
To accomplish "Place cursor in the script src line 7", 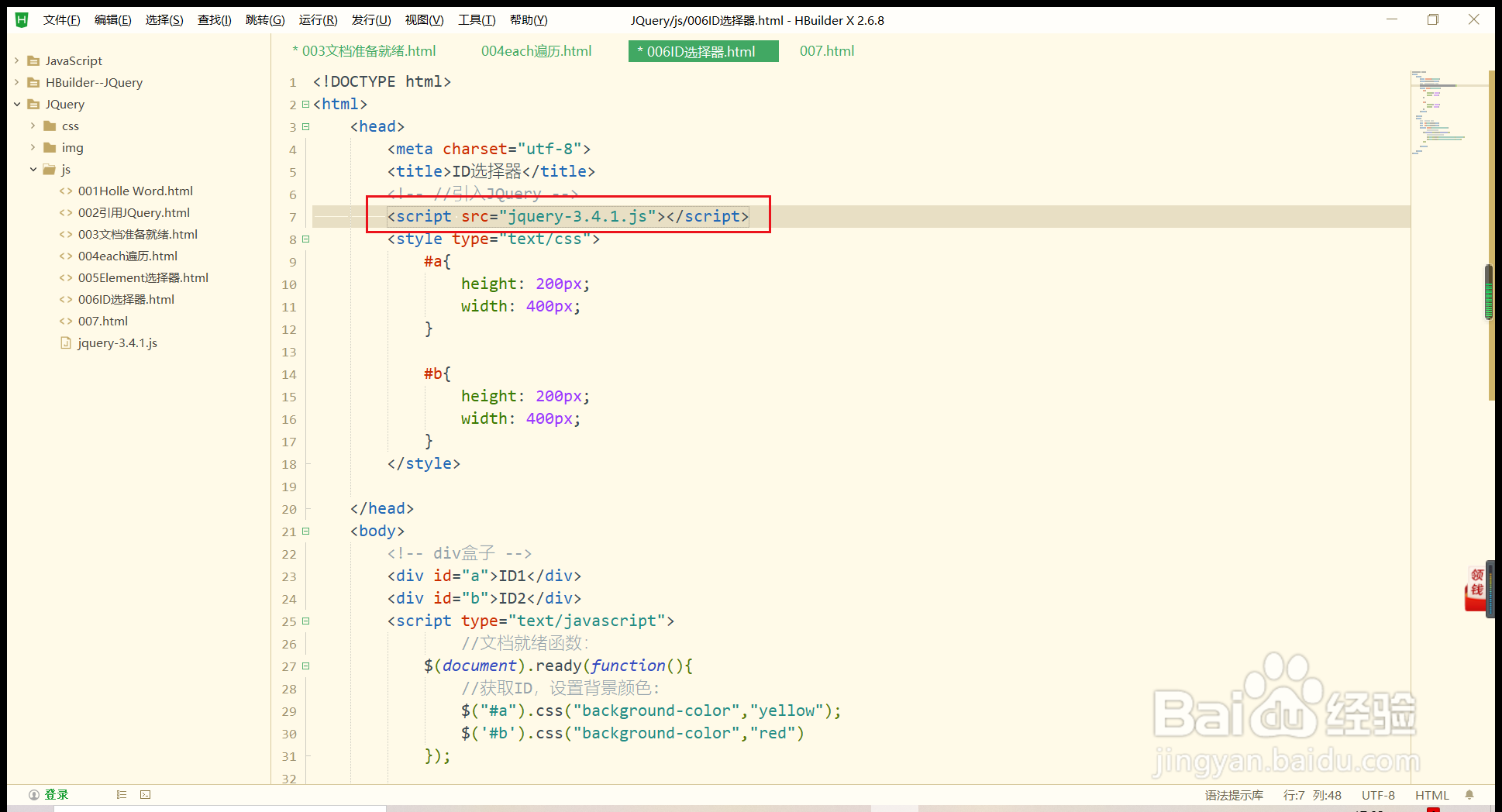I will coord(568,216).
